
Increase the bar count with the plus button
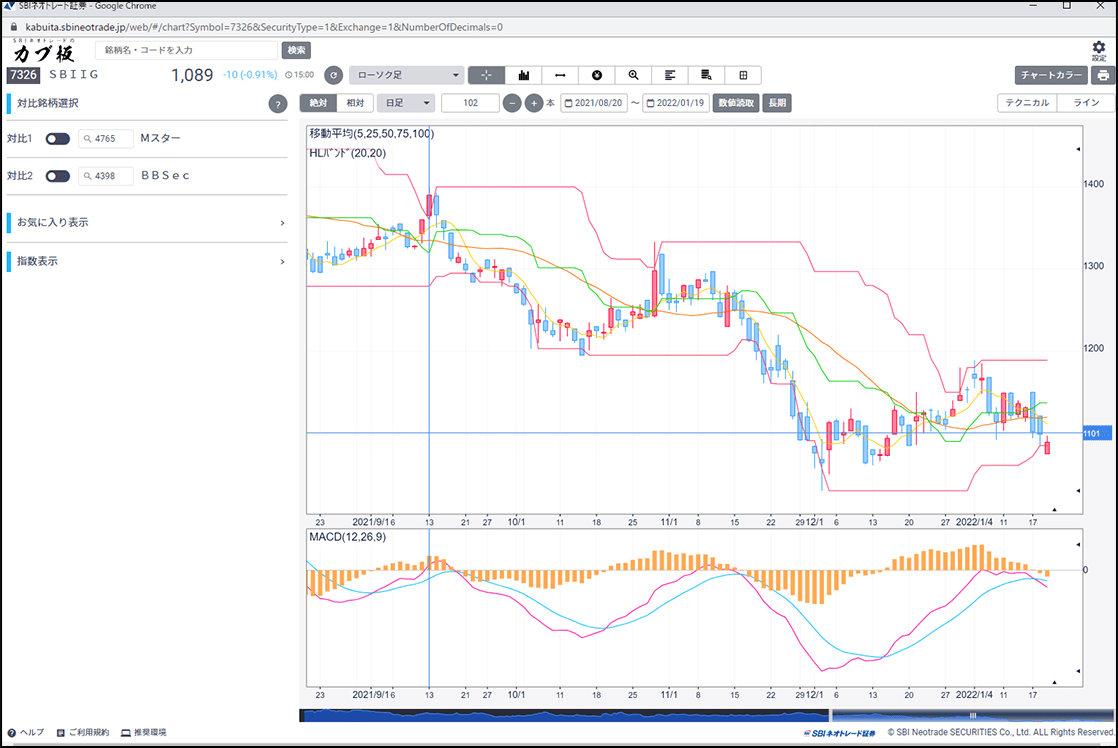coord(534,103)
